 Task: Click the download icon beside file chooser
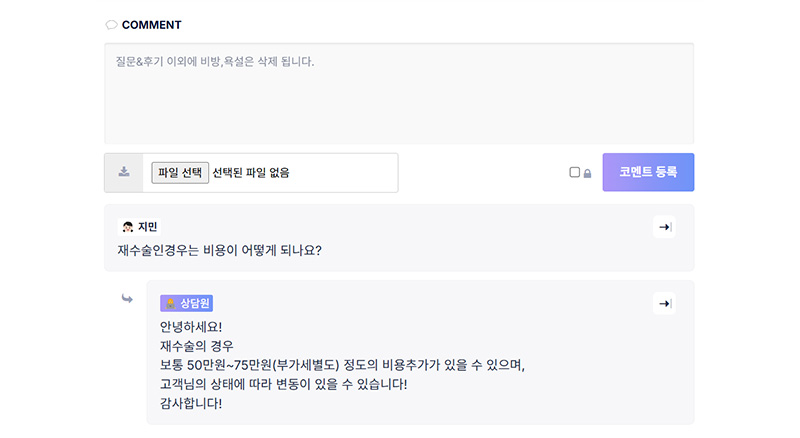(x=124, y=172)
